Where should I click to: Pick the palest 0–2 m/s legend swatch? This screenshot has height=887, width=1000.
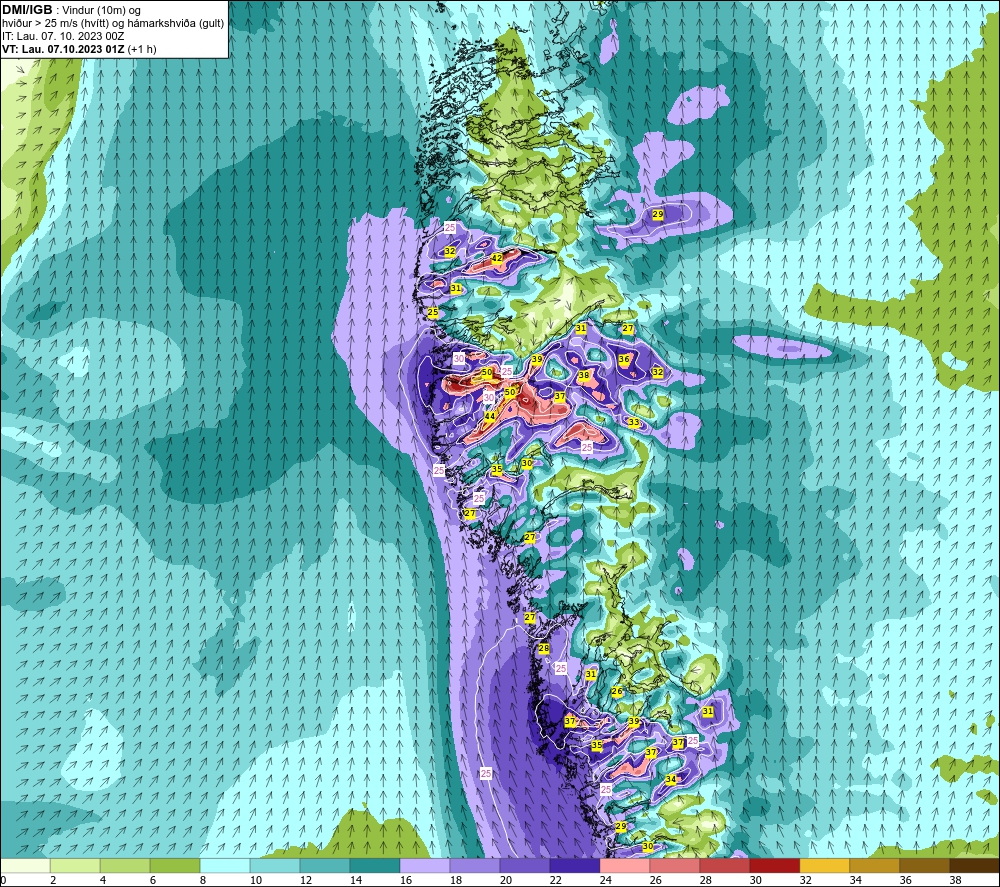point(26,865)
